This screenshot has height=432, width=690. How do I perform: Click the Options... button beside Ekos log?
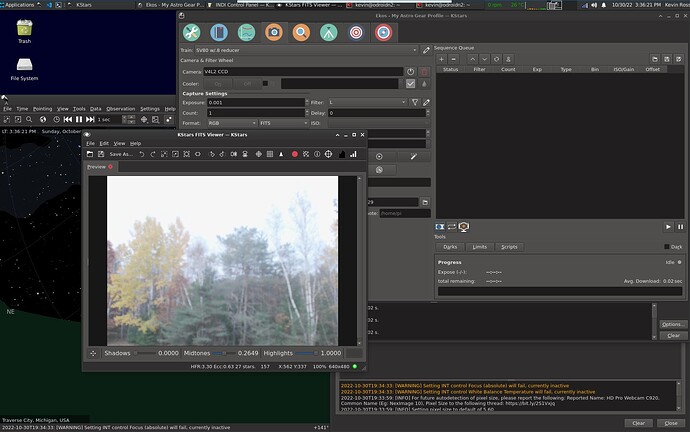pos(673,324)
